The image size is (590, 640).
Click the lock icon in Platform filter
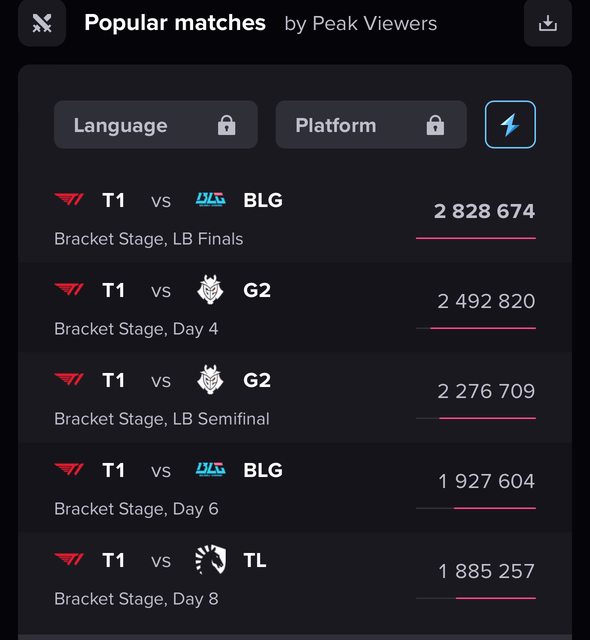pyautogui.click(x=435, y=124)
